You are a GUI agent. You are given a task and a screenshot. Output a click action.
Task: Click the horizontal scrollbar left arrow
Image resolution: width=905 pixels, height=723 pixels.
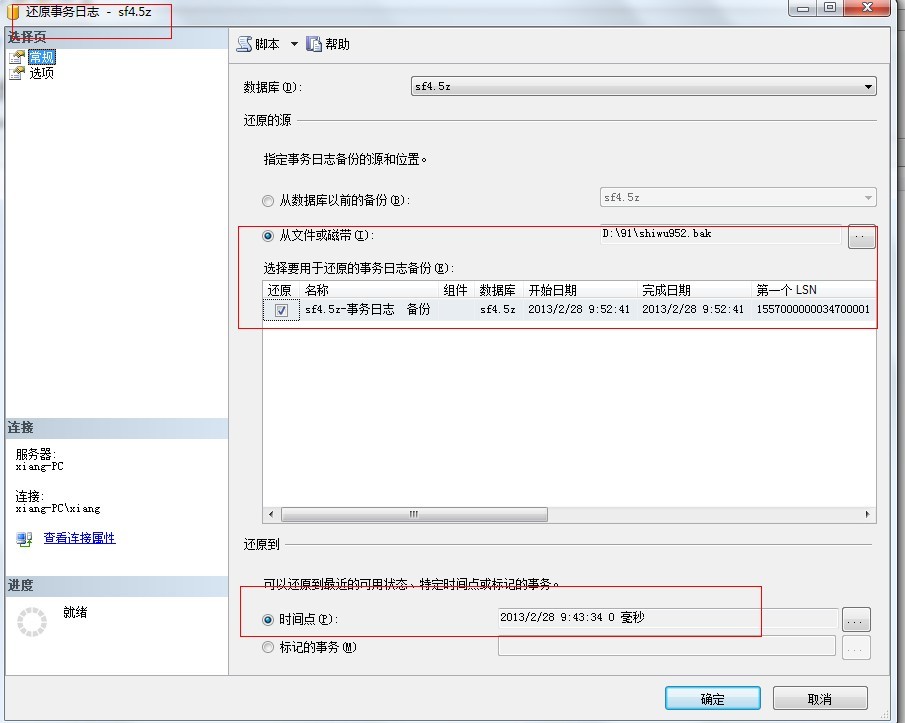271,514
